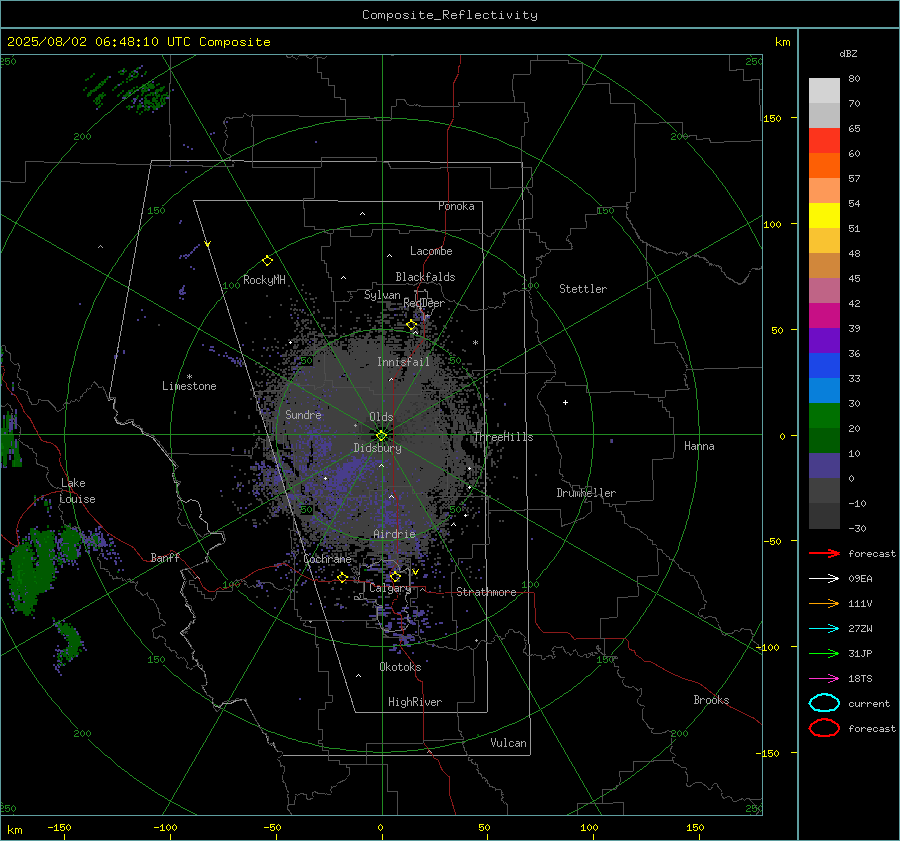Viewport: 900px width, 841px height.
Task: Click the orange 111V arrow legend icon
Action: [x=824, y=603]
